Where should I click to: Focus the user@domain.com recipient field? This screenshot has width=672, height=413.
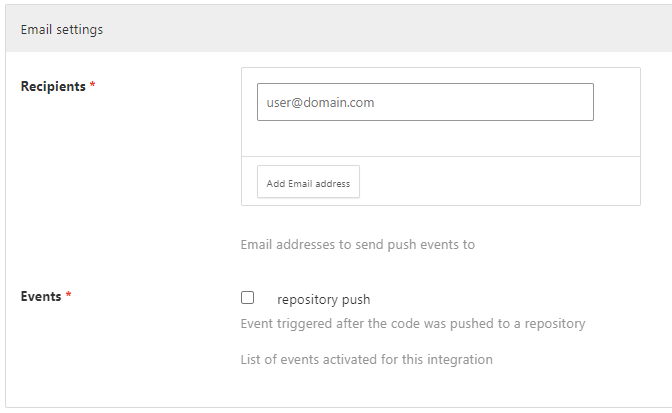point(425,102)
